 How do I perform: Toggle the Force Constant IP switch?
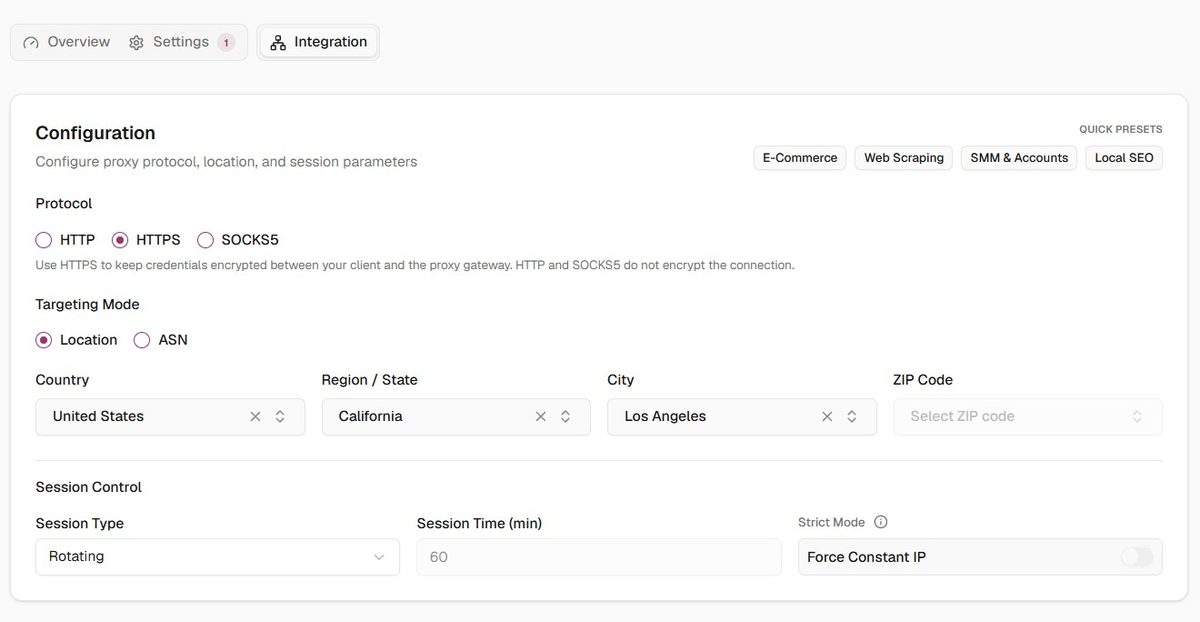click(x=1137, y=557)
